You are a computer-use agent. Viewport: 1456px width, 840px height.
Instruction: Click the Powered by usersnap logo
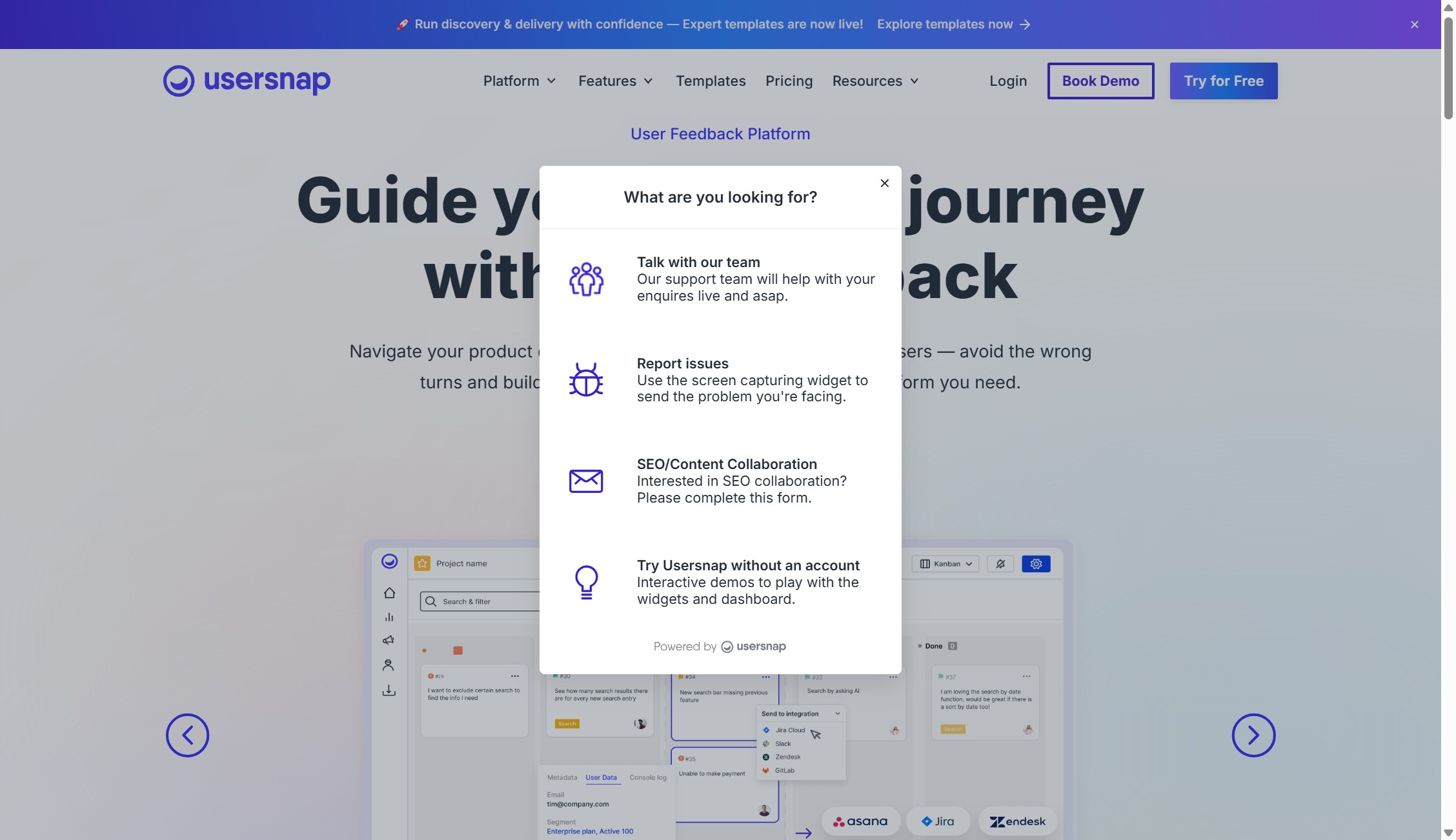tap(753, 646)
